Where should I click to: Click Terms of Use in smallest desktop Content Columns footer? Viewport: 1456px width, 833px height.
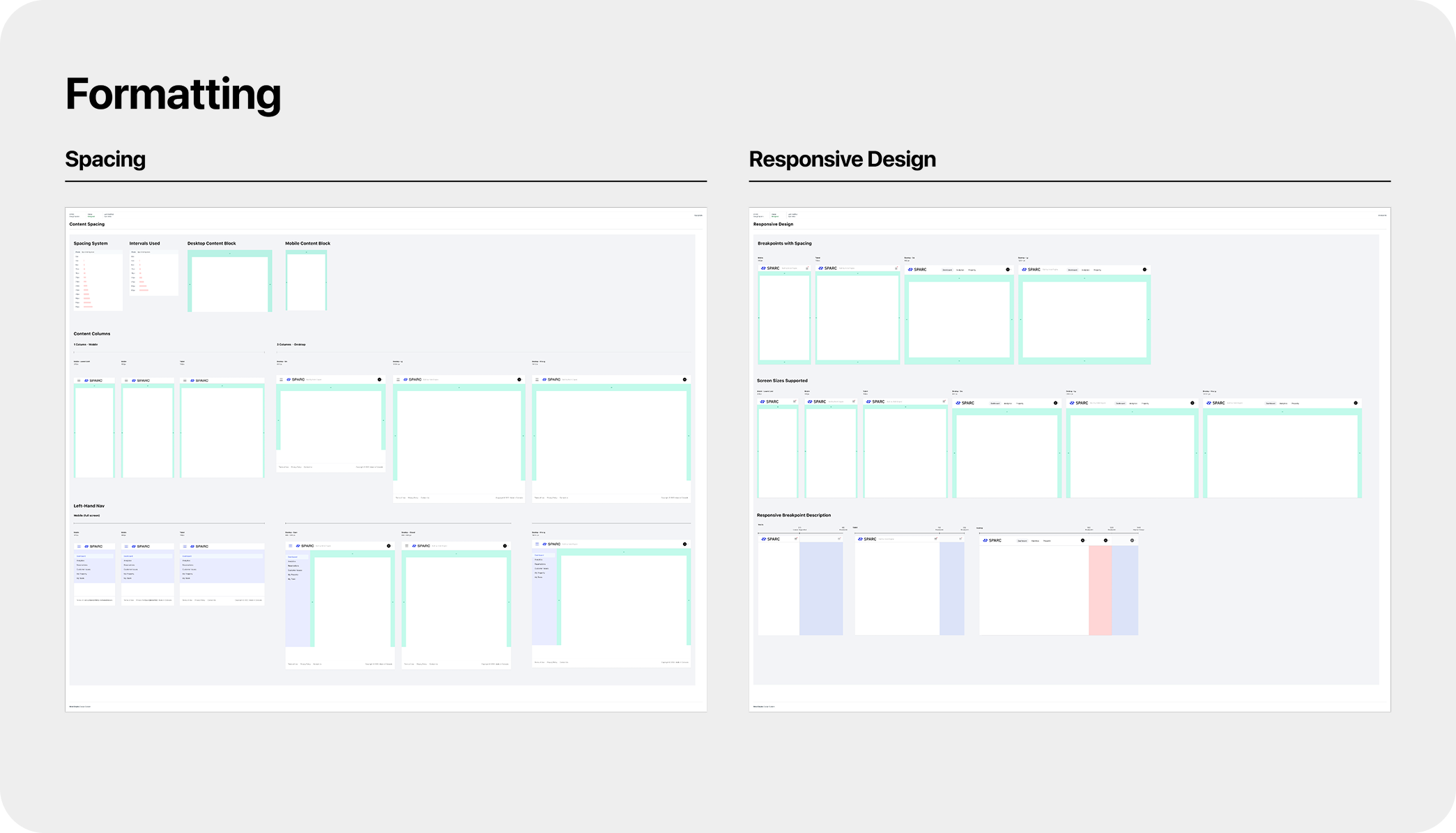(x=284, y=467)
